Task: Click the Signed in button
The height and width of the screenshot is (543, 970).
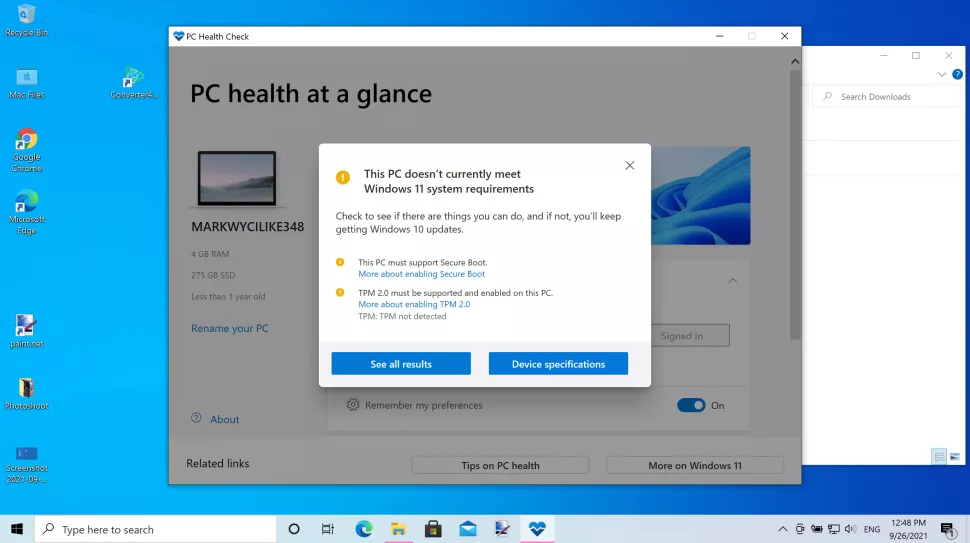Action: [690, 335]
